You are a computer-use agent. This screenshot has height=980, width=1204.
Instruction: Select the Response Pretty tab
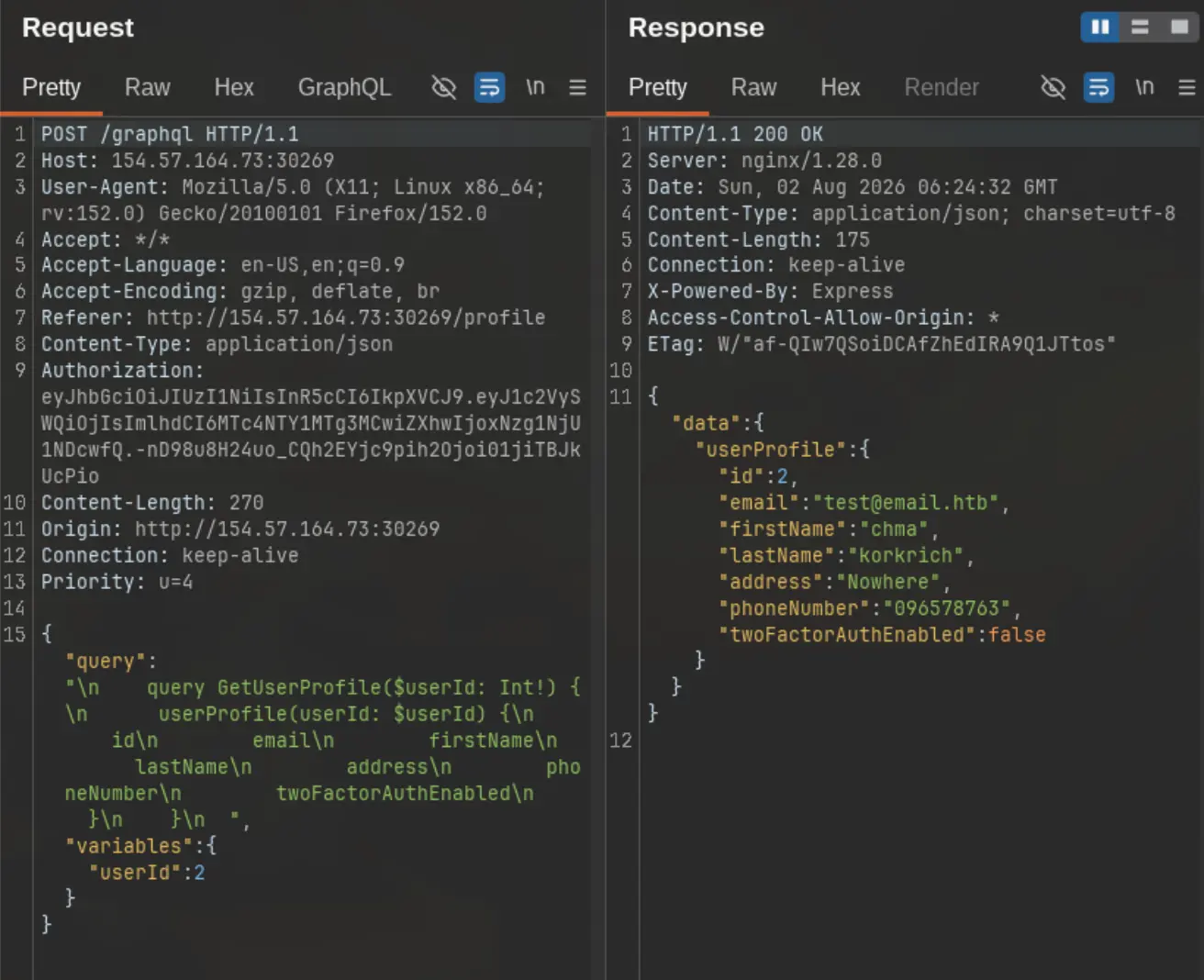click(x=658, y=87)
